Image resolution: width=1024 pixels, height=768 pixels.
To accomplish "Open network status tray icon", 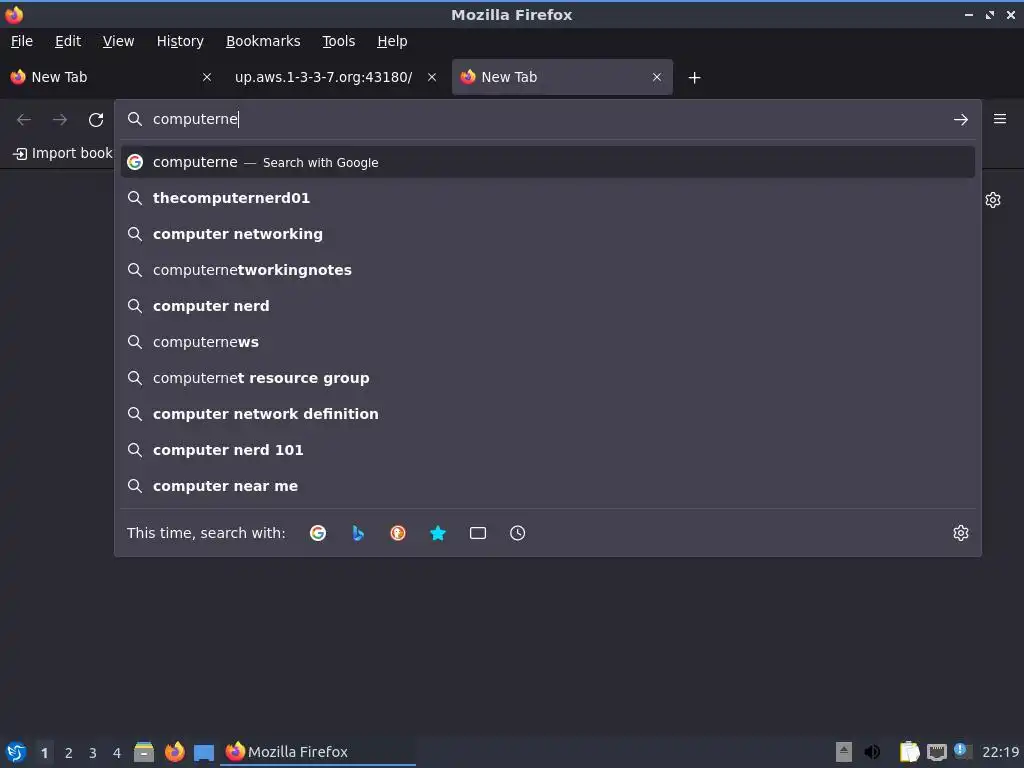I will (936, 752).
